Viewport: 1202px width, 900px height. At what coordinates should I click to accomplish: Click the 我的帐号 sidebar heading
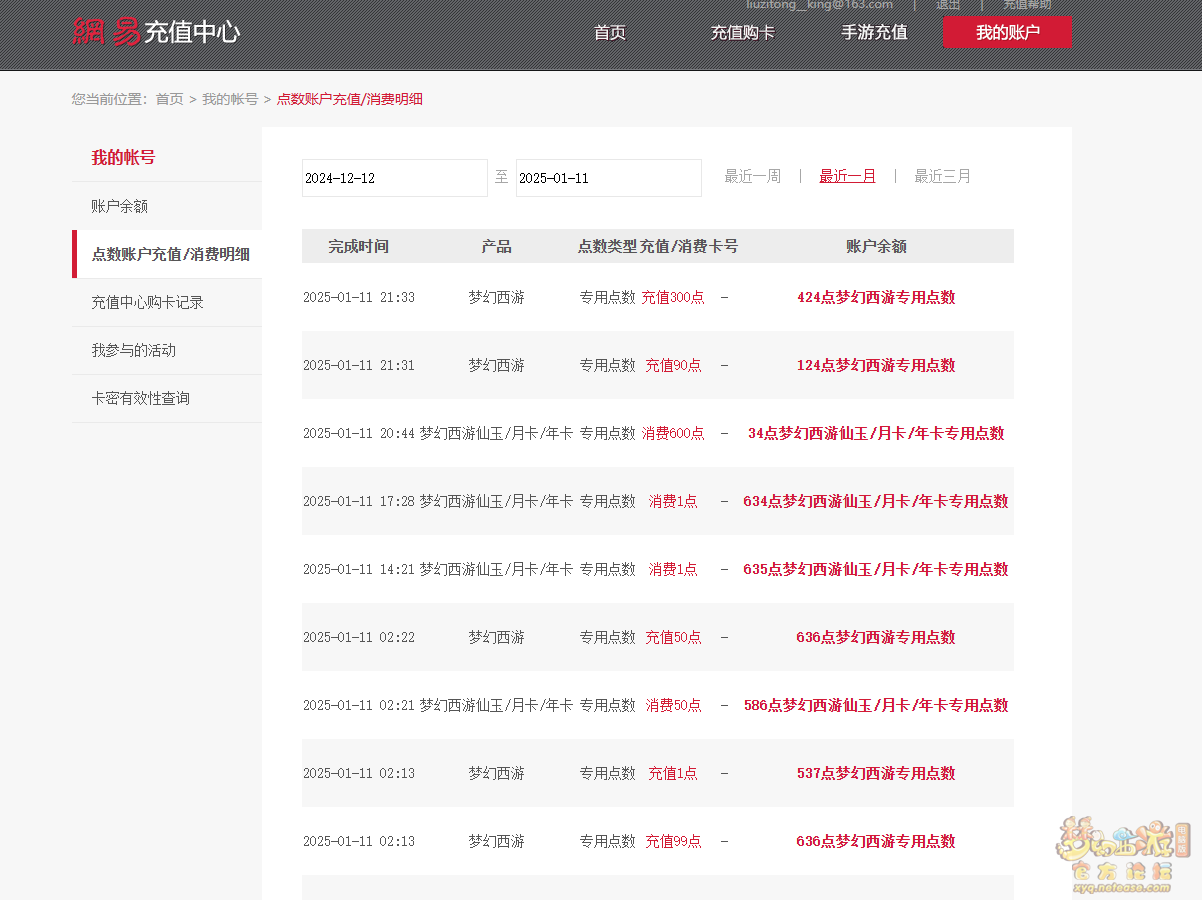tap(123, 157)
